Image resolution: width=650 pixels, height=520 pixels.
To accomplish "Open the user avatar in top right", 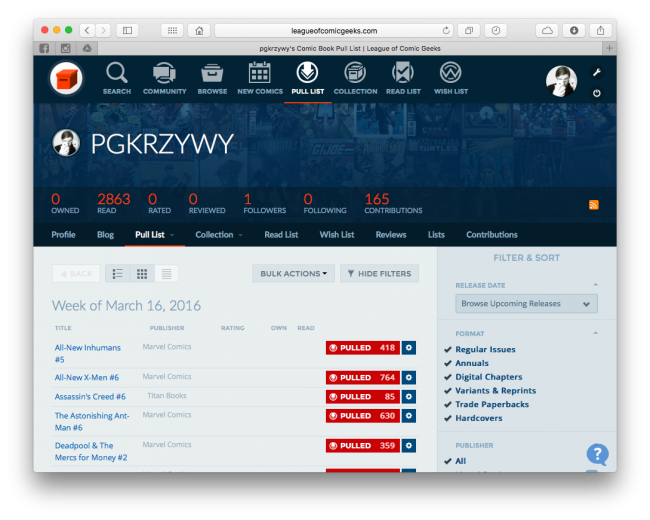I will click(561, 81).
